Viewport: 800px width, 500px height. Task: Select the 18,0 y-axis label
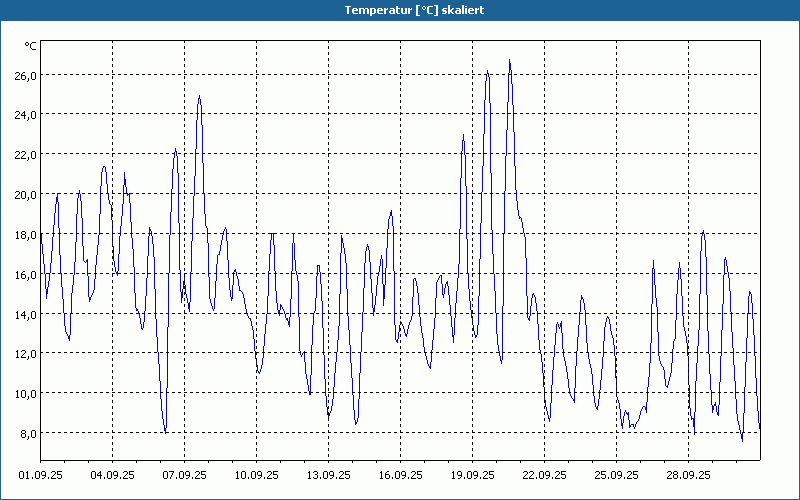click(25, 235)
